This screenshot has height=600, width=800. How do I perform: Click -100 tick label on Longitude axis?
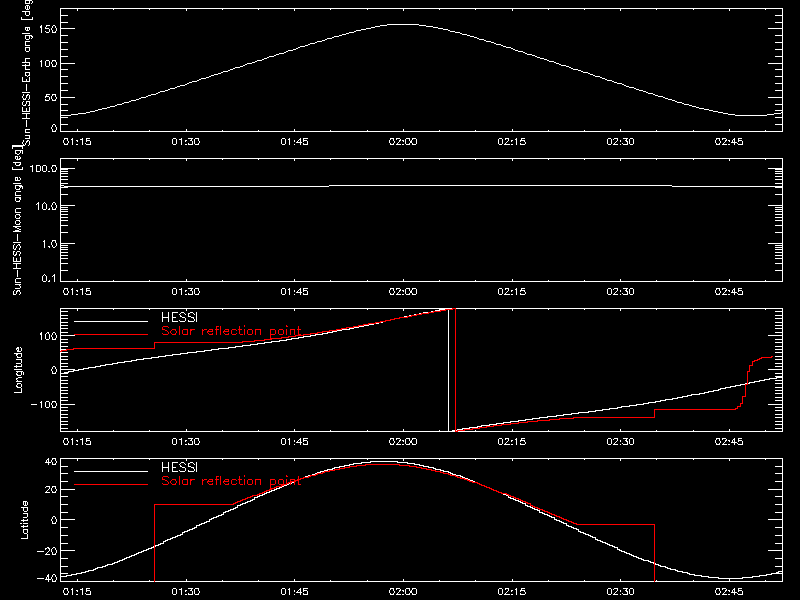point(44,405)
